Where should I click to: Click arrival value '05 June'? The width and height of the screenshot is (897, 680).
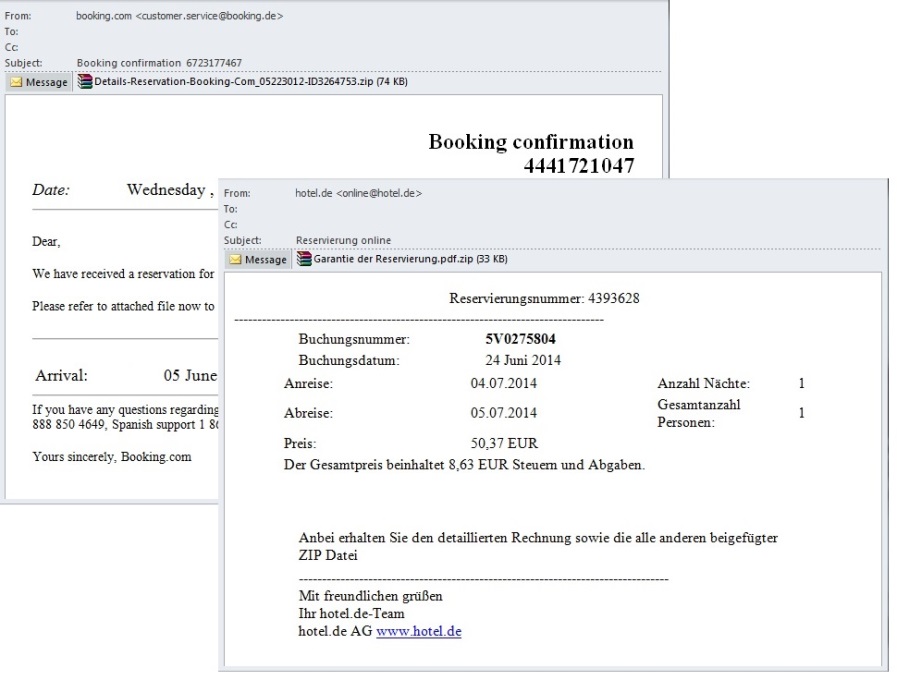pyautogui.click(x=190, y=376)
